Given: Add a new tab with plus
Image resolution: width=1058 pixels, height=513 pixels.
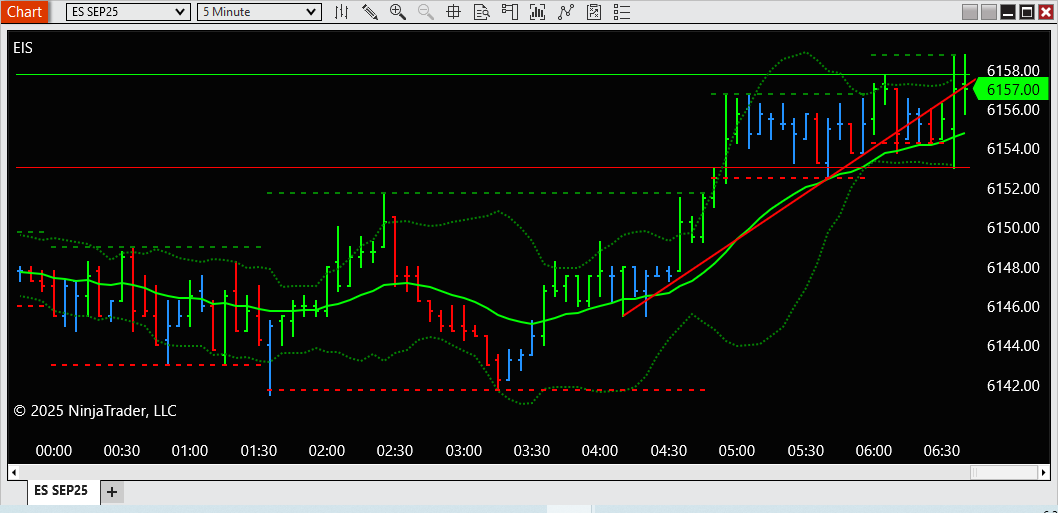Looking at the screenshot, I should pyautogui.click(x=112, y=492).
